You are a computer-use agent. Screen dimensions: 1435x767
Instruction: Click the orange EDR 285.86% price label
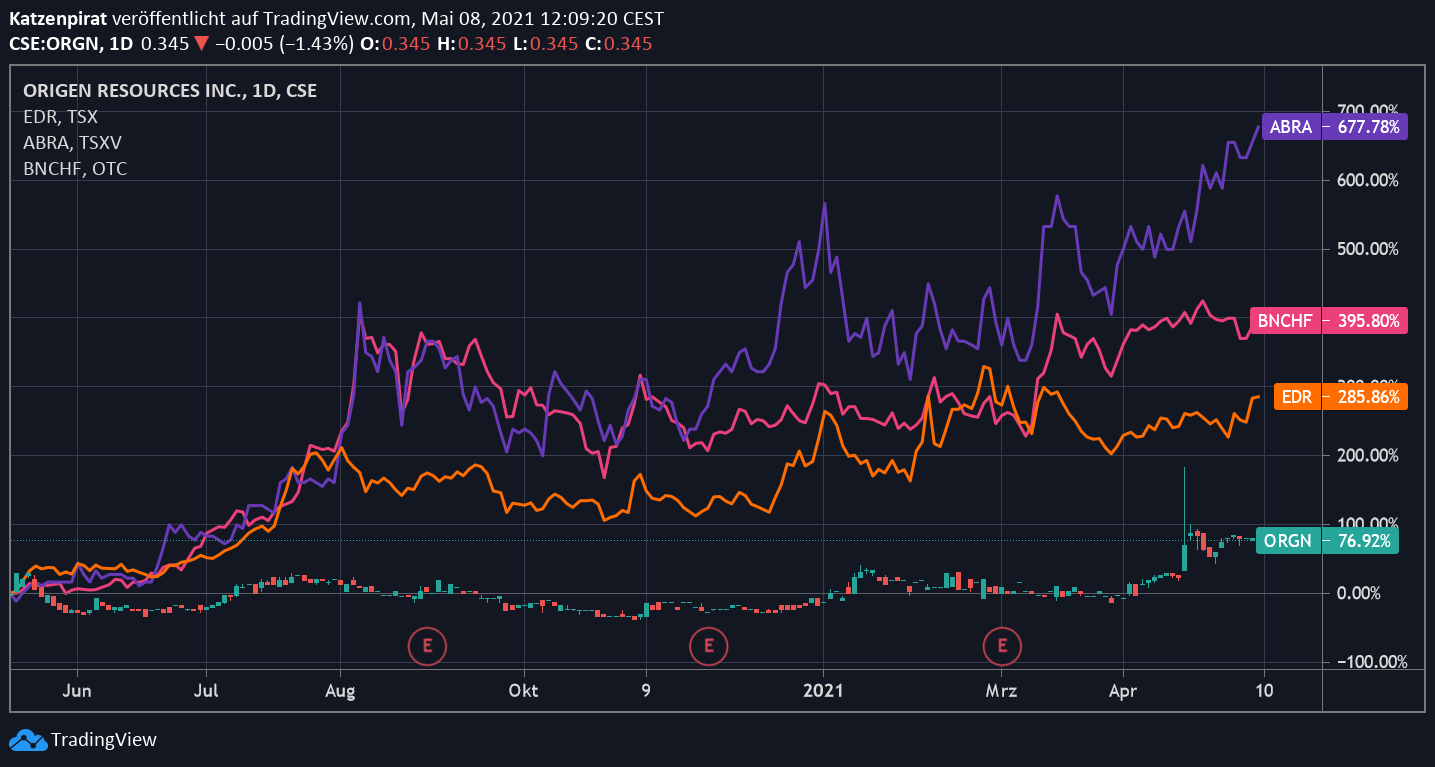[1340, 396]
